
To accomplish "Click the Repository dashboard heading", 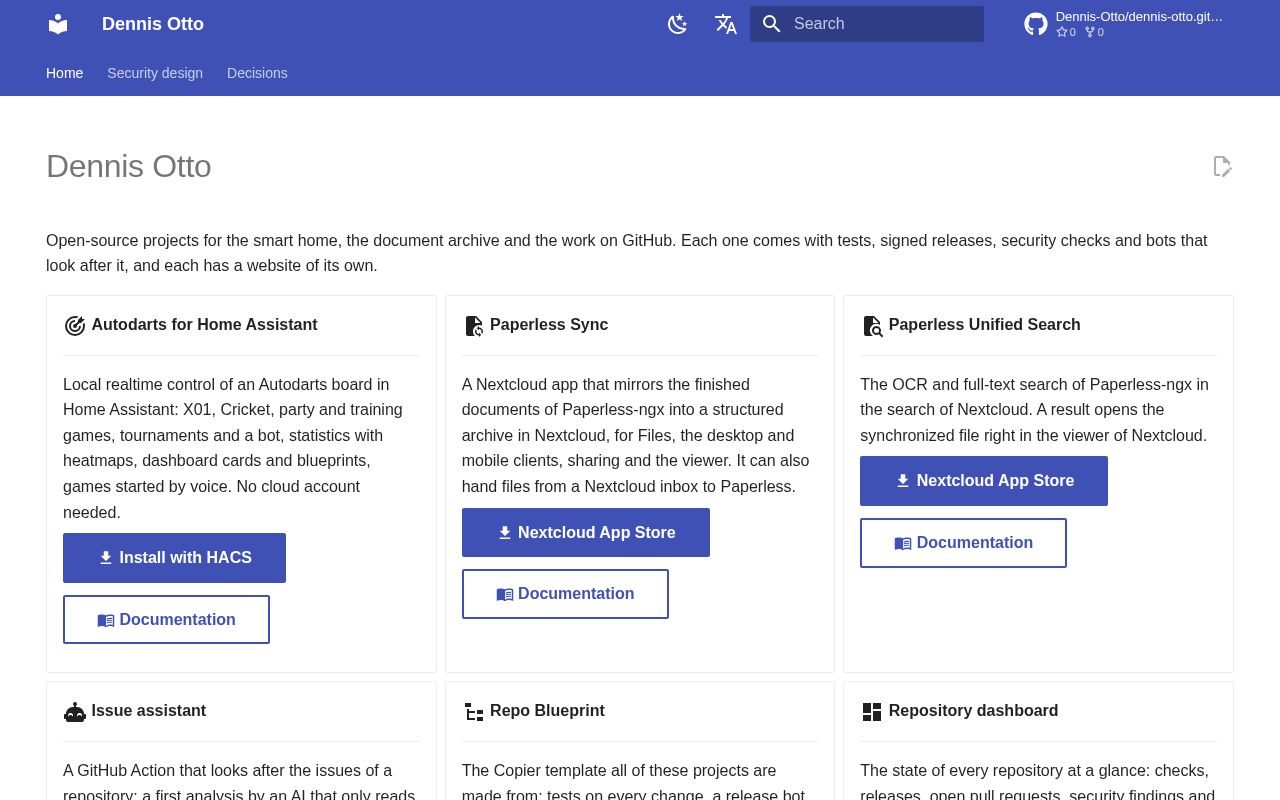I will coord(973,711).
